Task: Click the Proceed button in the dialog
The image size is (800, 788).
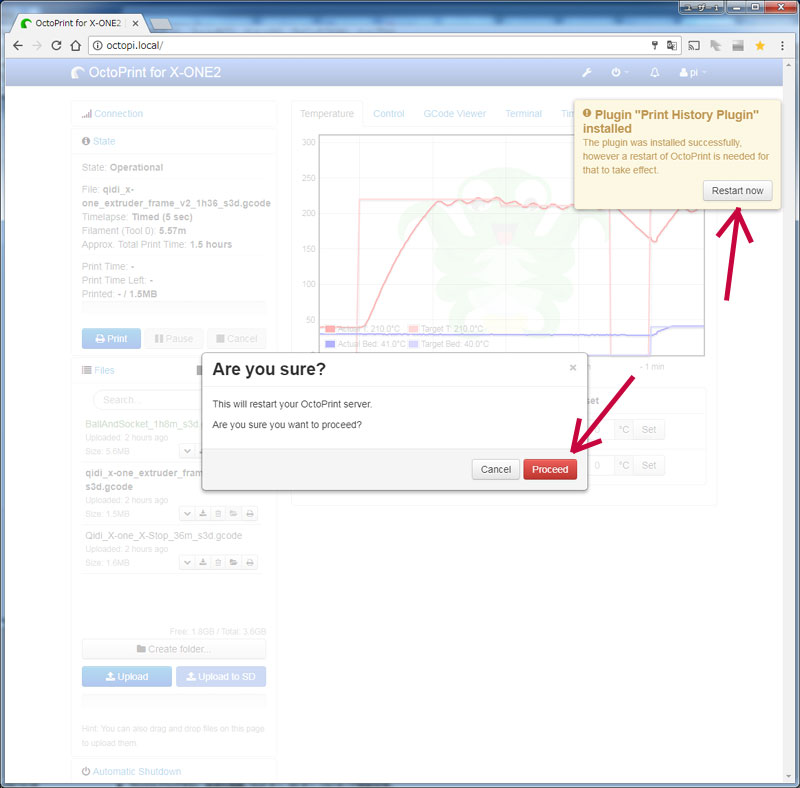Action: click(549, 469)
